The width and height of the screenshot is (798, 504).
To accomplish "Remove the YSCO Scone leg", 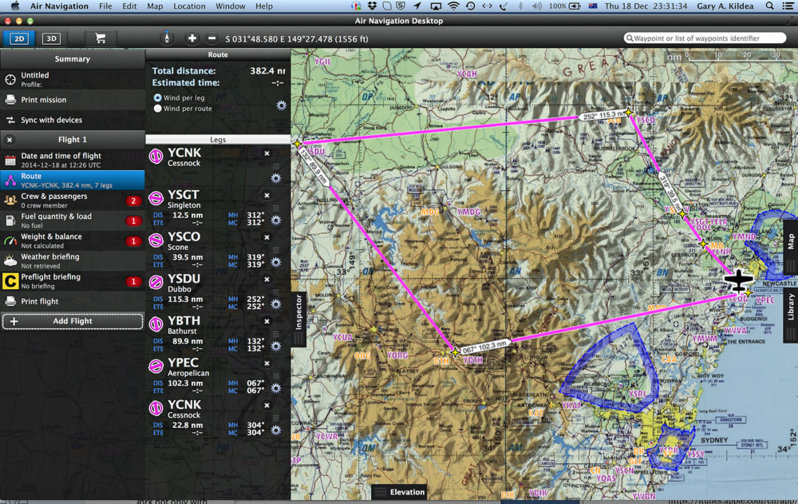I will point(267,237).
